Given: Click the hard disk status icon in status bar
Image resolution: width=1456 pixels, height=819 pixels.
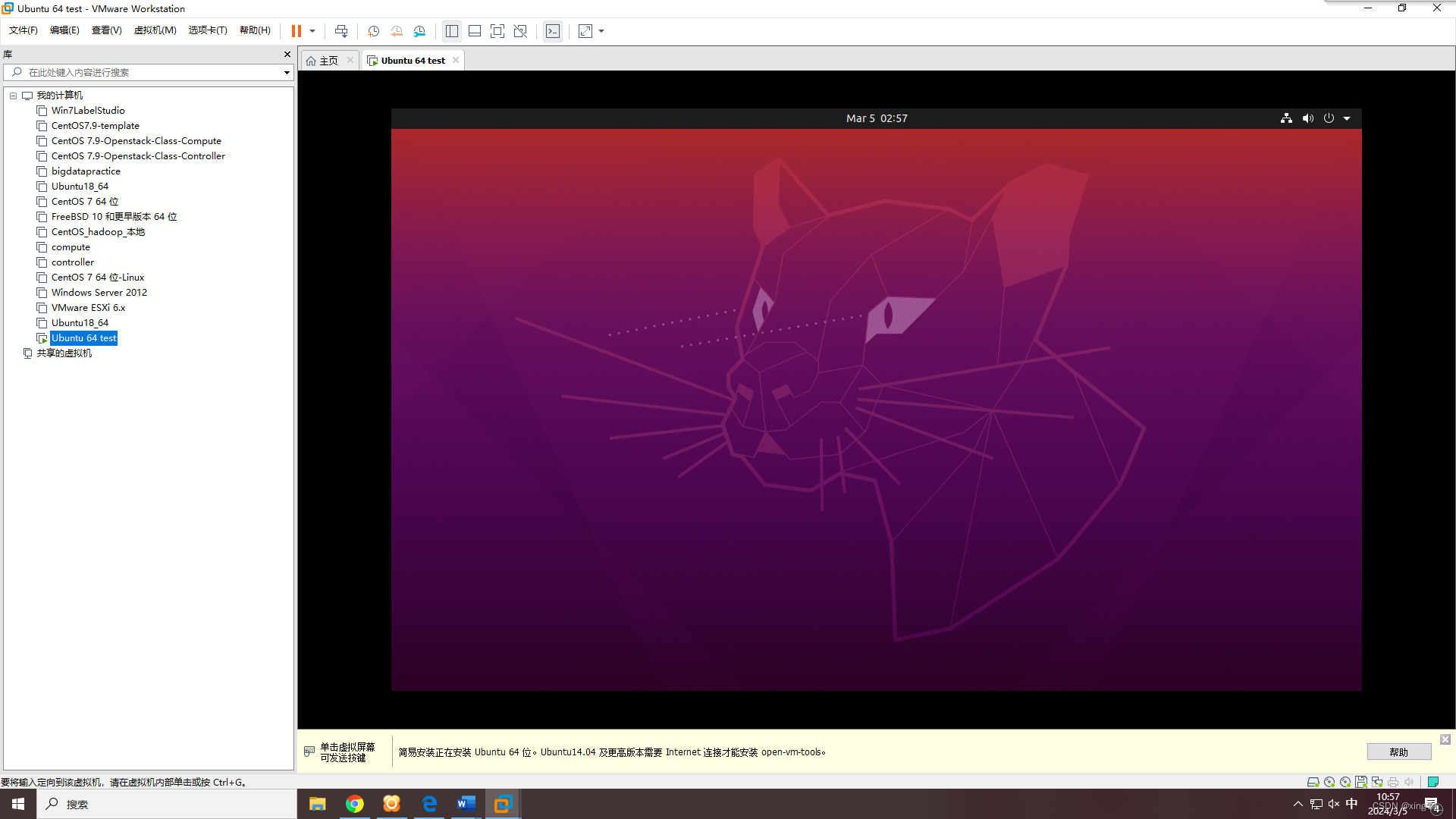Looking at the screenshot, I should pos(1313,782).
